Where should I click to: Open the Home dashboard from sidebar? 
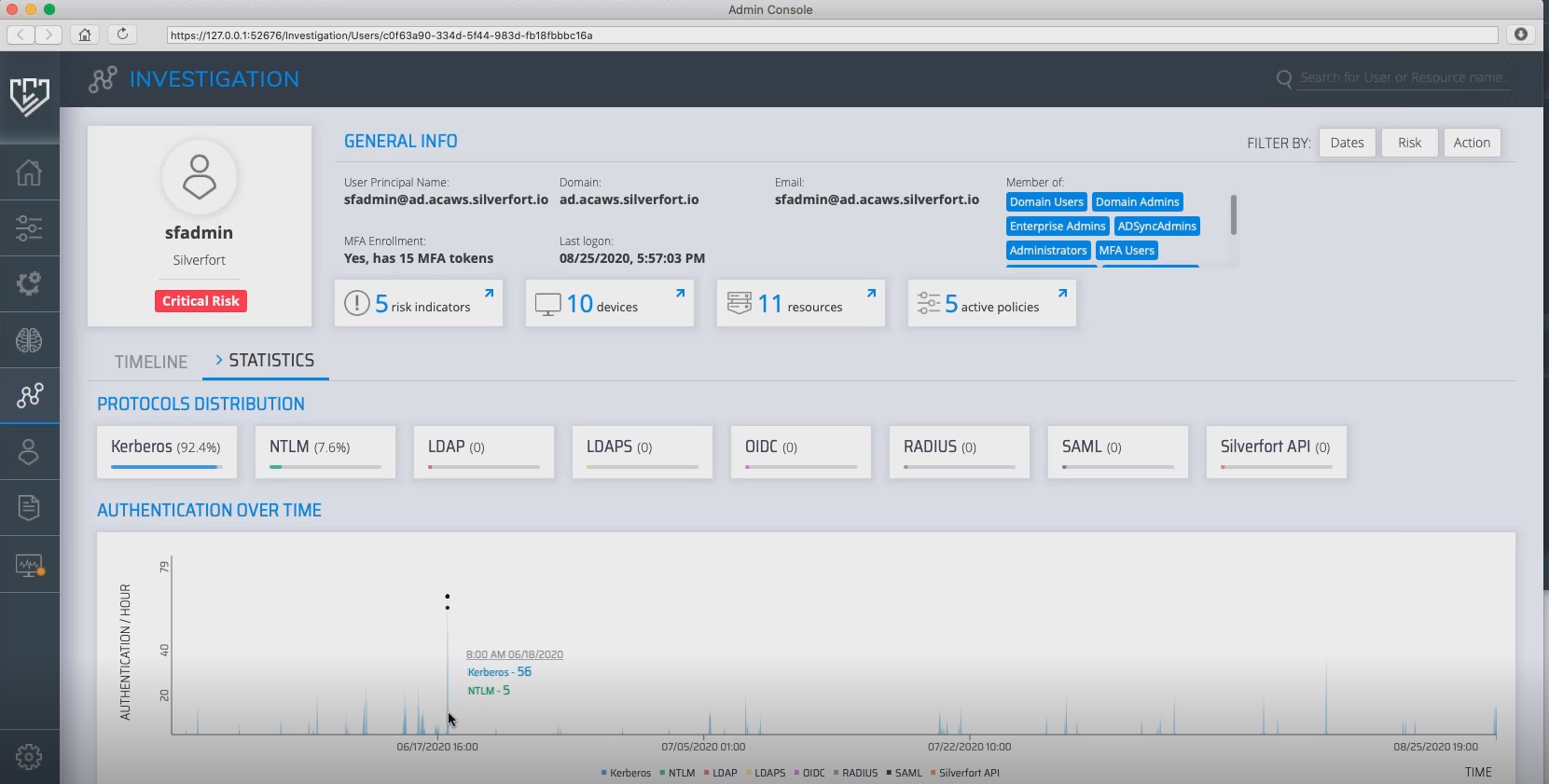pyautogui.click(x=29, y=172)
